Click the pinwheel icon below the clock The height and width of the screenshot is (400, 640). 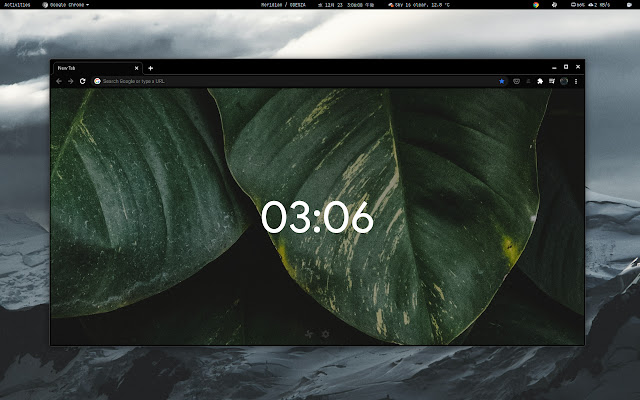coord(309,334)
